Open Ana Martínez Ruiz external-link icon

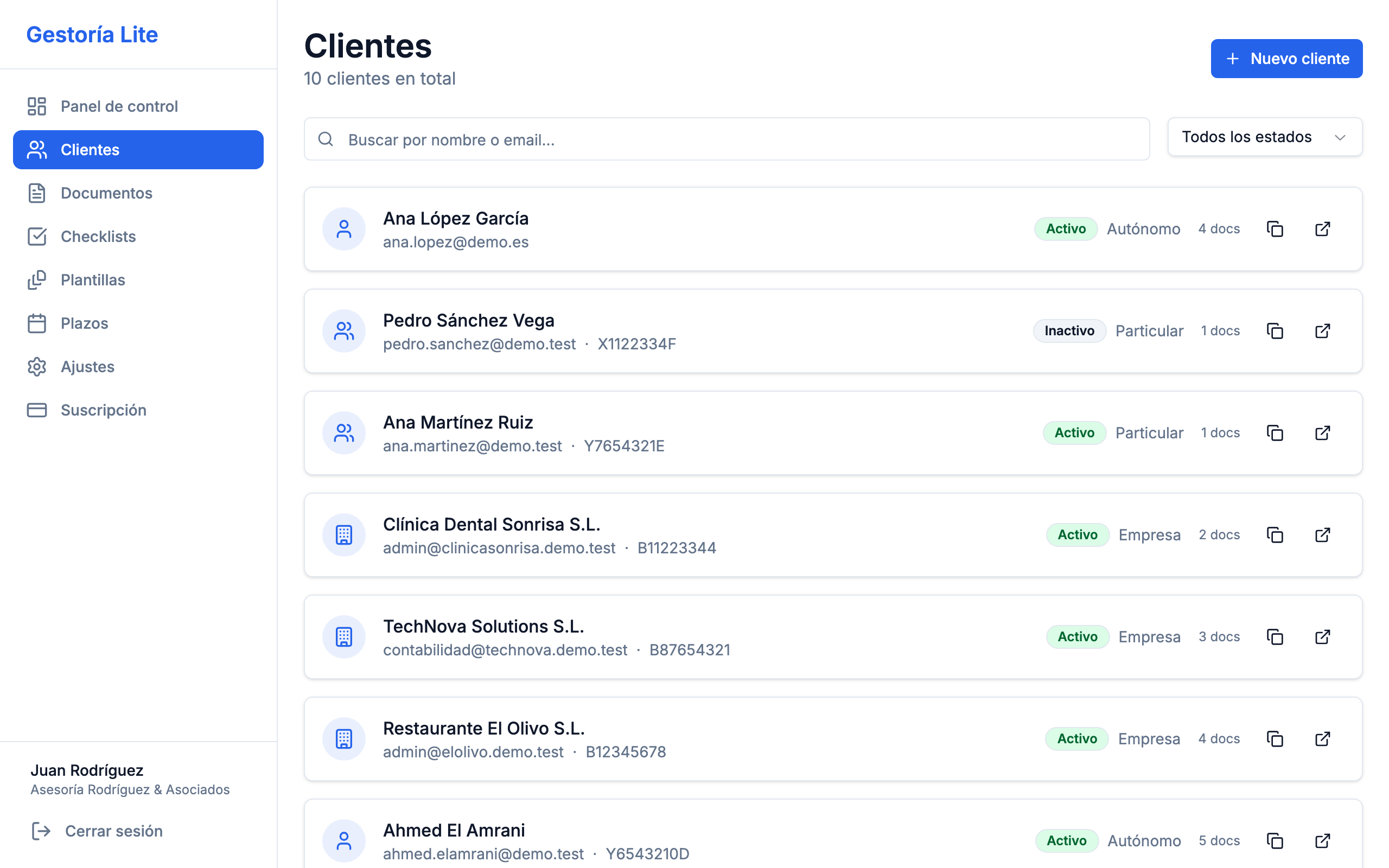pyautogui.click(x=1322, y=433)
